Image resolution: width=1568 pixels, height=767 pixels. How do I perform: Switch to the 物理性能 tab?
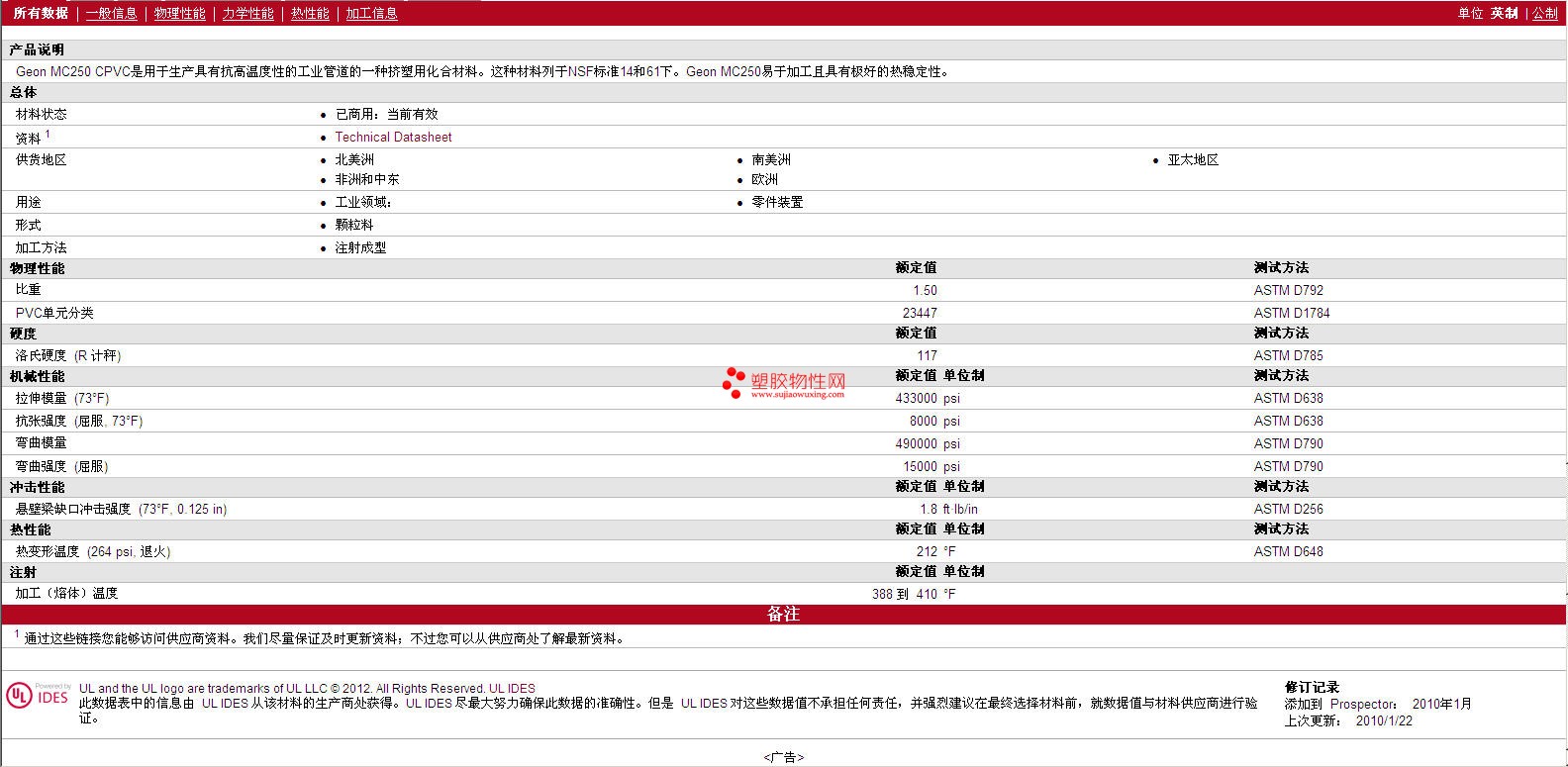click(179, 13)
